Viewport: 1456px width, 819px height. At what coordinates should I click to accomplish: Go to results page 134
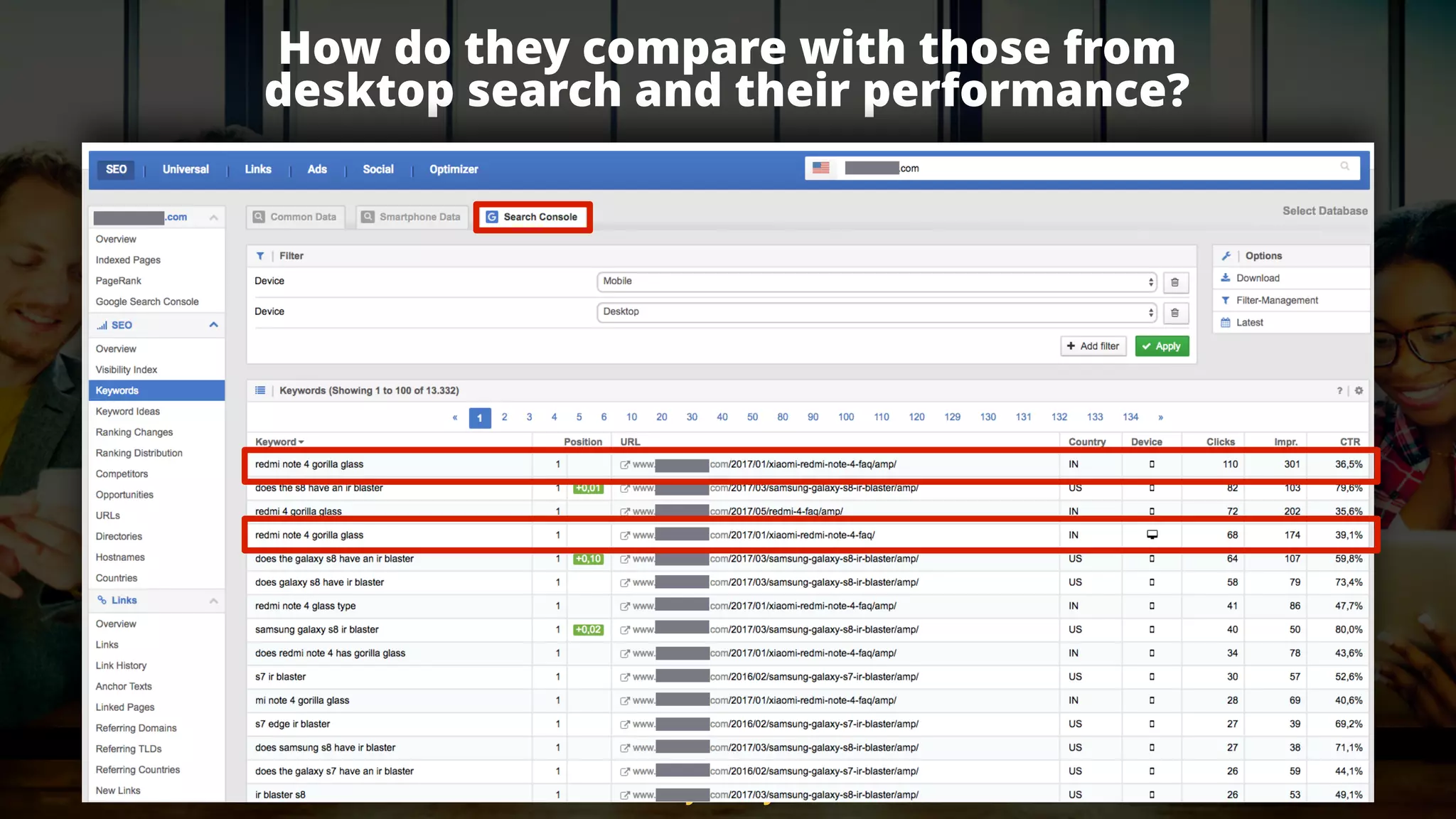tap(1130, 417)
